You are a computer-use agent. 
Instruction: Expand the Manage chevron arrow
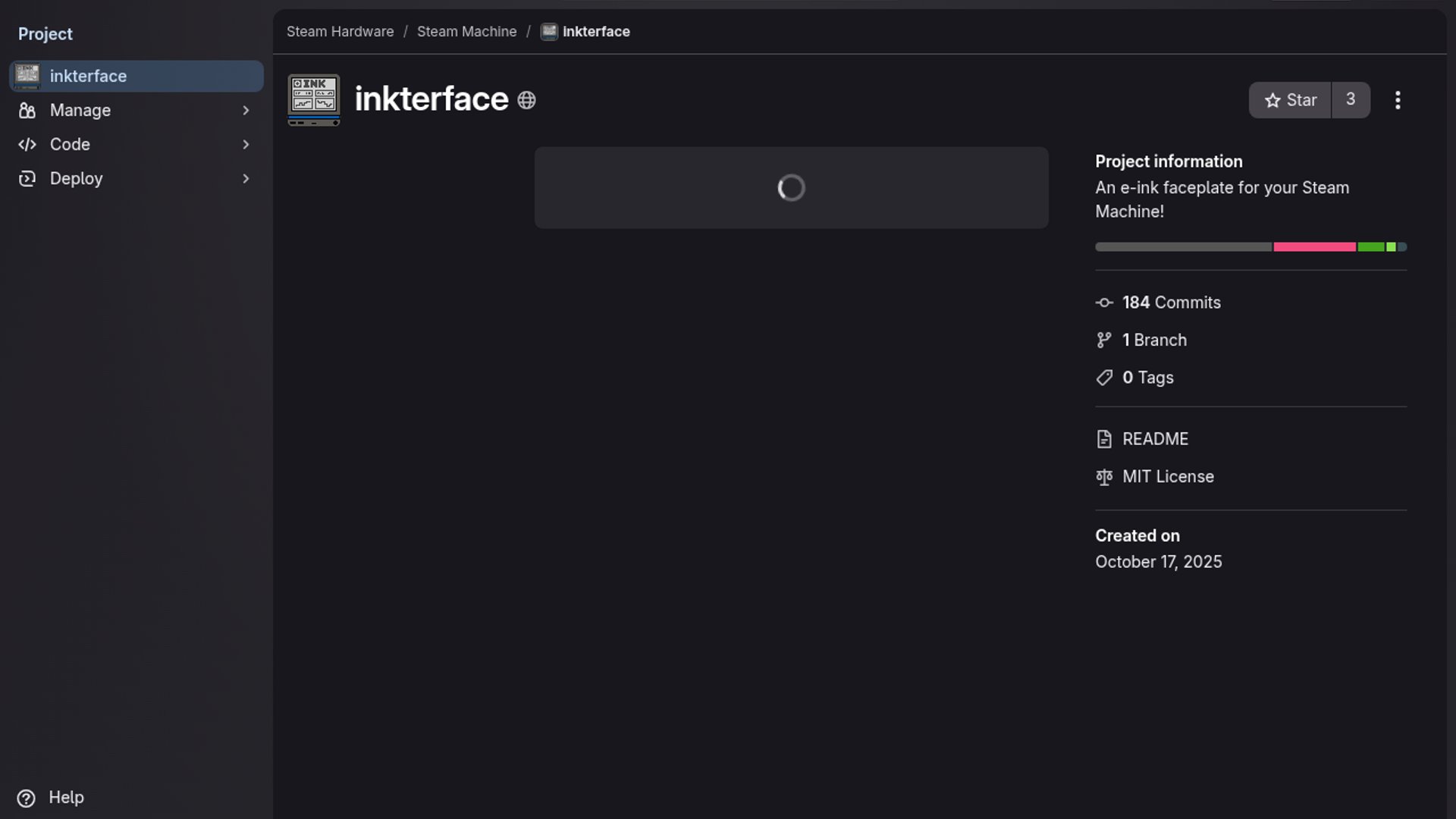(x=246, y=111)
